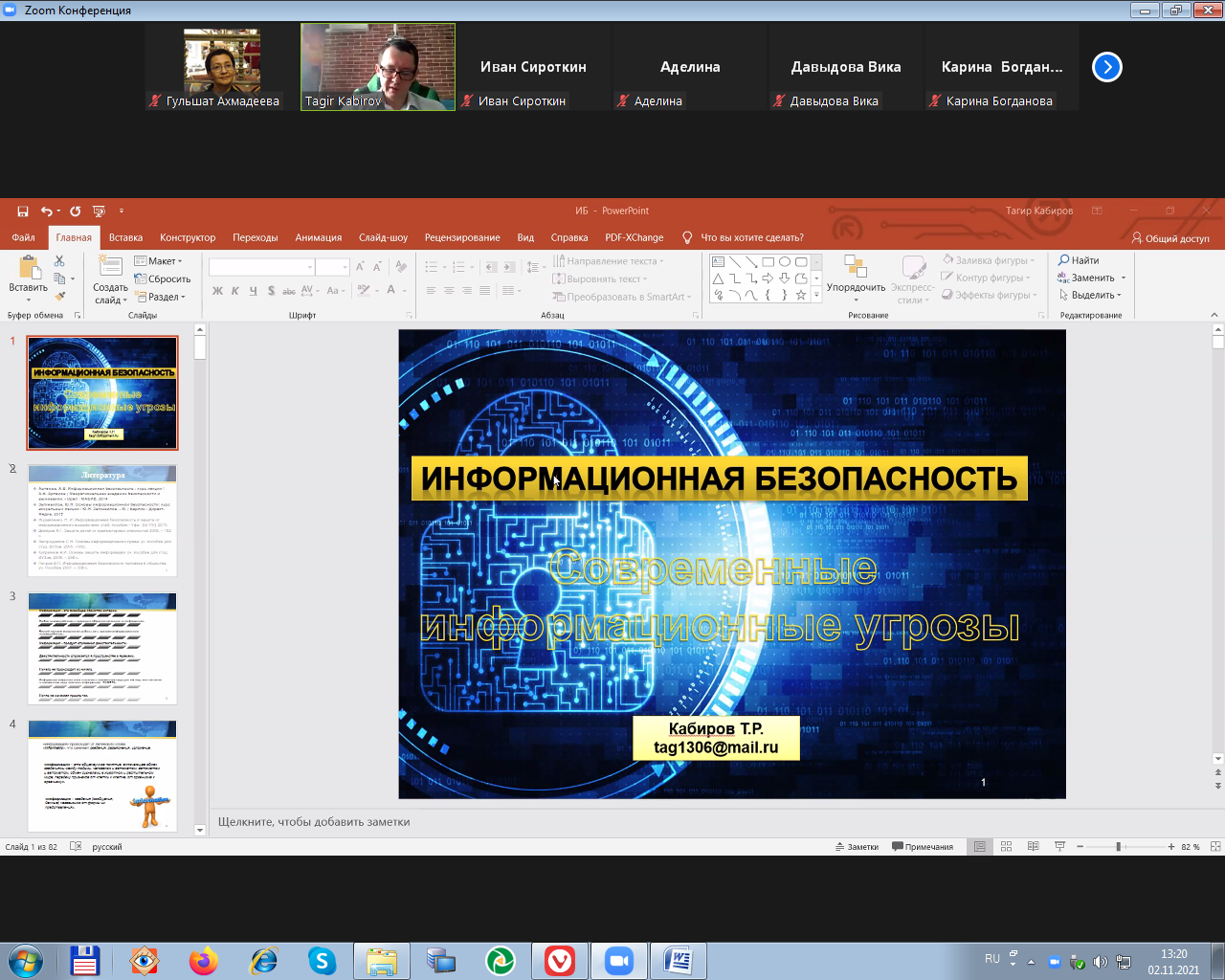Toggle normal view button in status bar

[x=979, y=847]
